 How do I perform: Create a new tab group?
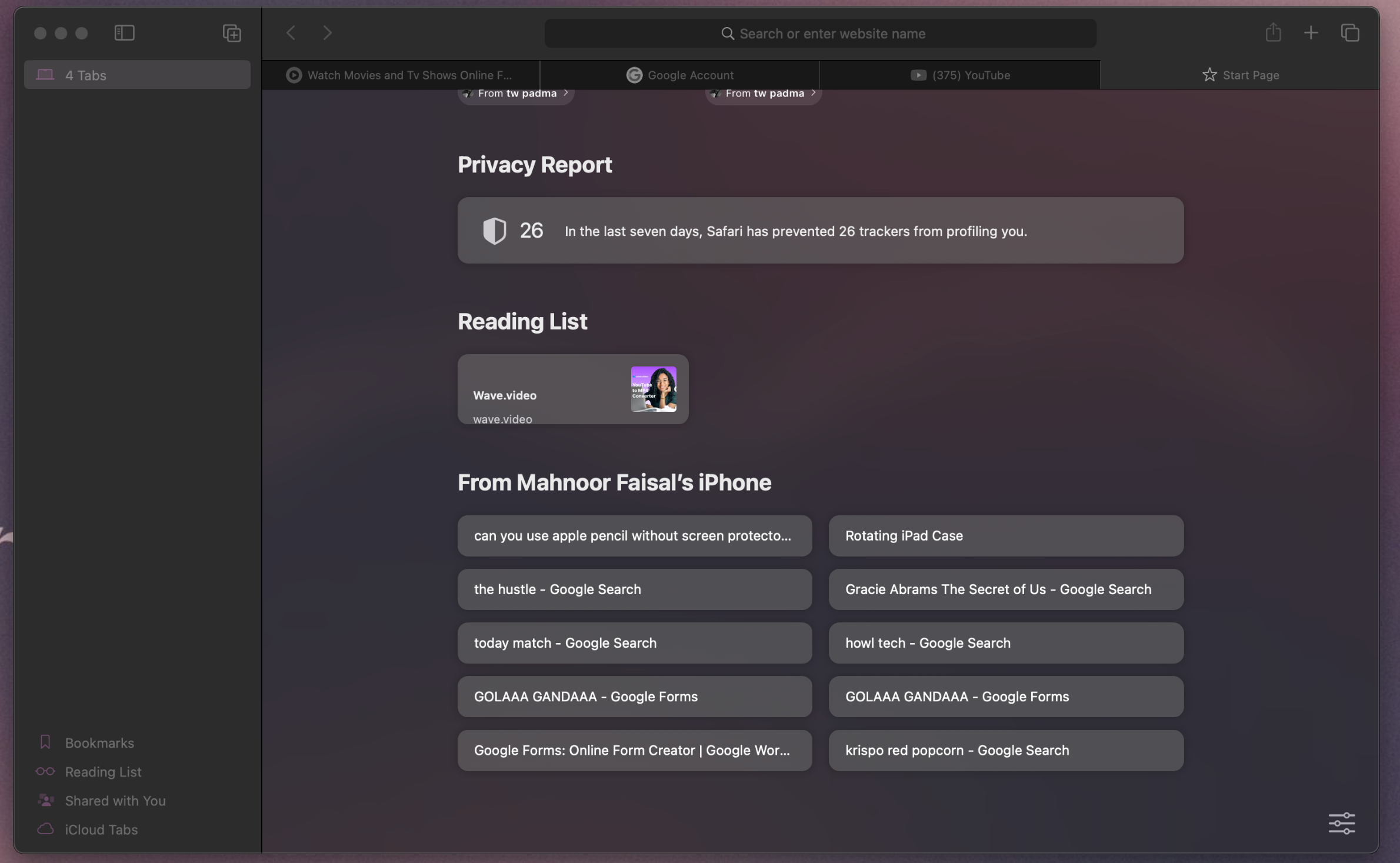coord(232,33)
